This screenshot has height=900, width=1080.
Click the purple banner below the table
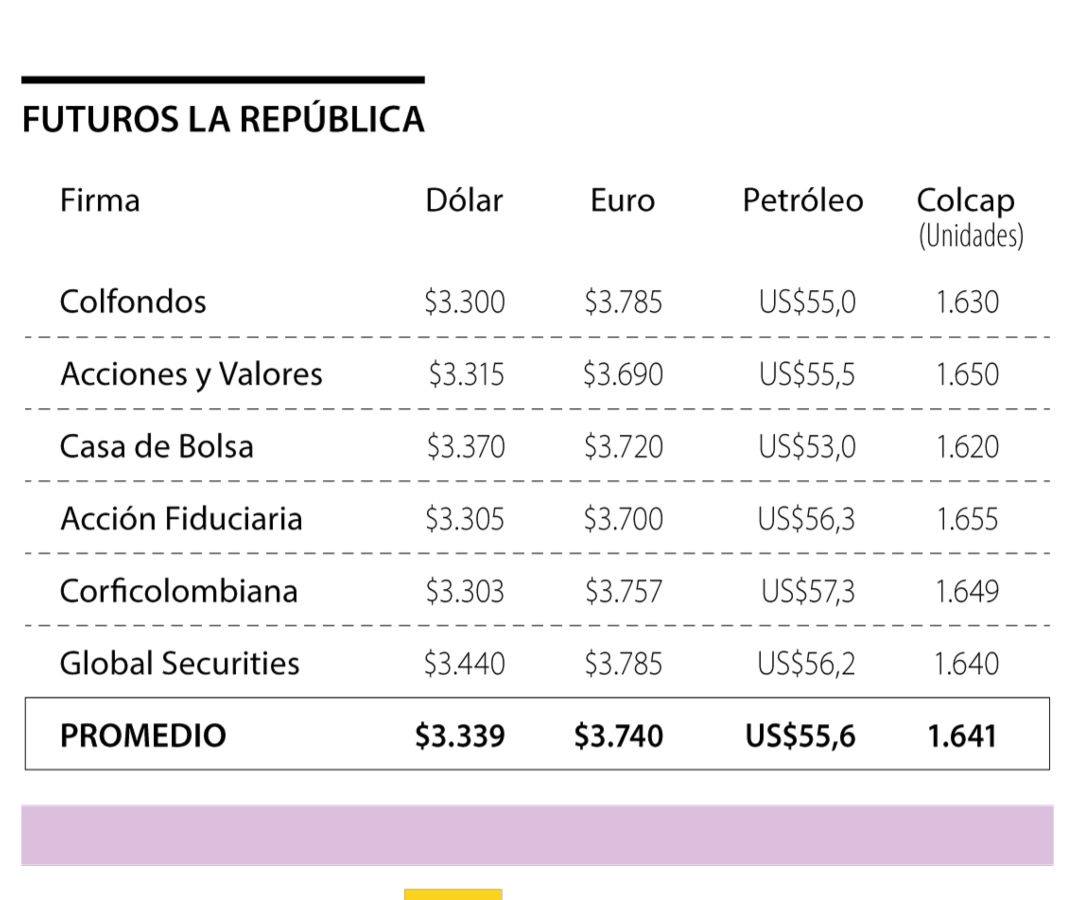click(537, 835)
